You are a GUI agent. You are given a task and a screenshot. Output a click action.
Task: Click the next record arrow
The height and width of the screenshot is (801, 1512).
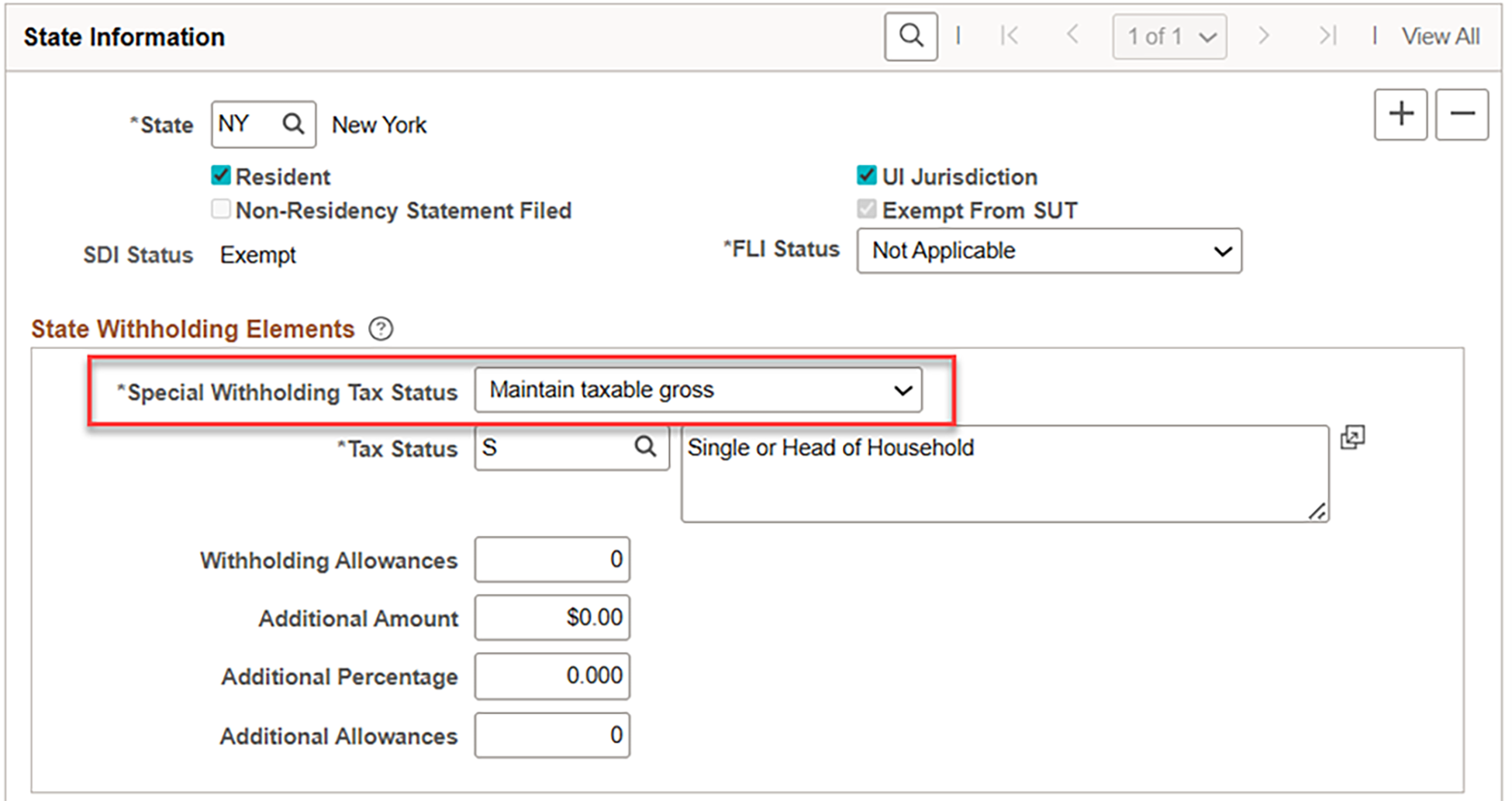pos(1264,36)
